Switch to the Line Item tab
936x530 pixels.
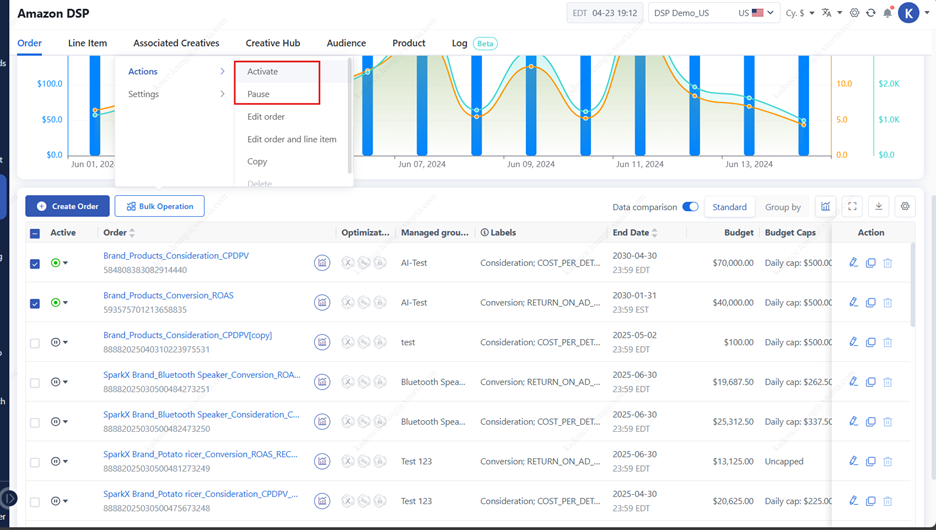coord(87,43)
